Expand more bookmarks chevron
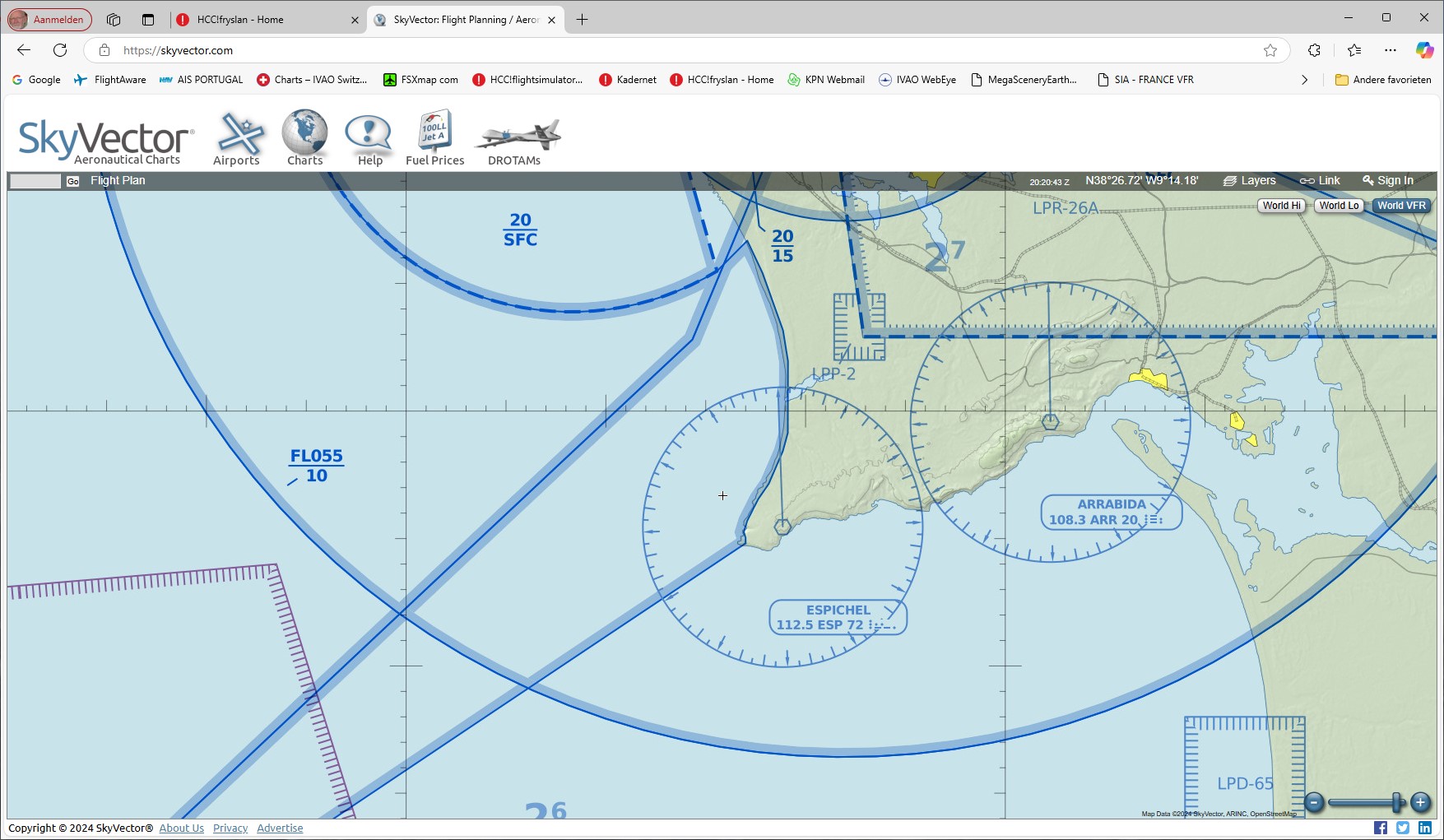 (1304, 80)
